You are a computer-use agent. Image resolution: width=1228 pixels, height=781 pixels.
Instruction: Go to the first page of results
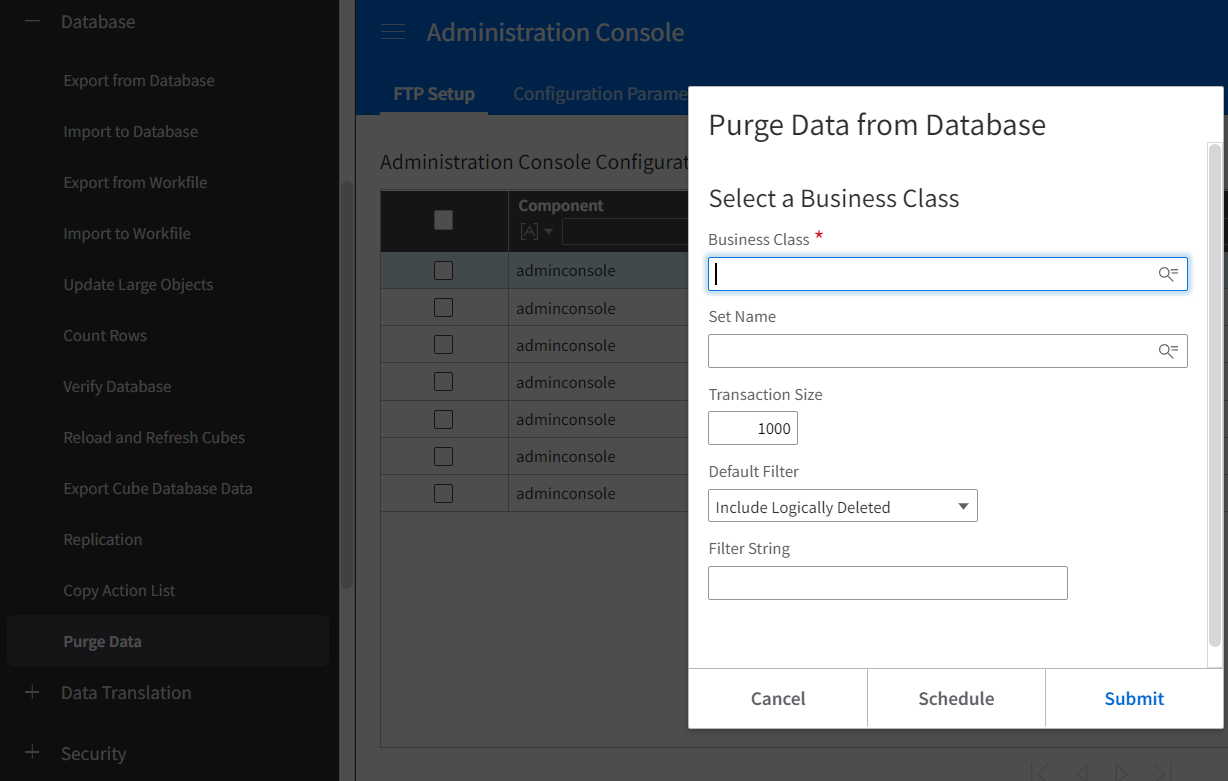1041,772
